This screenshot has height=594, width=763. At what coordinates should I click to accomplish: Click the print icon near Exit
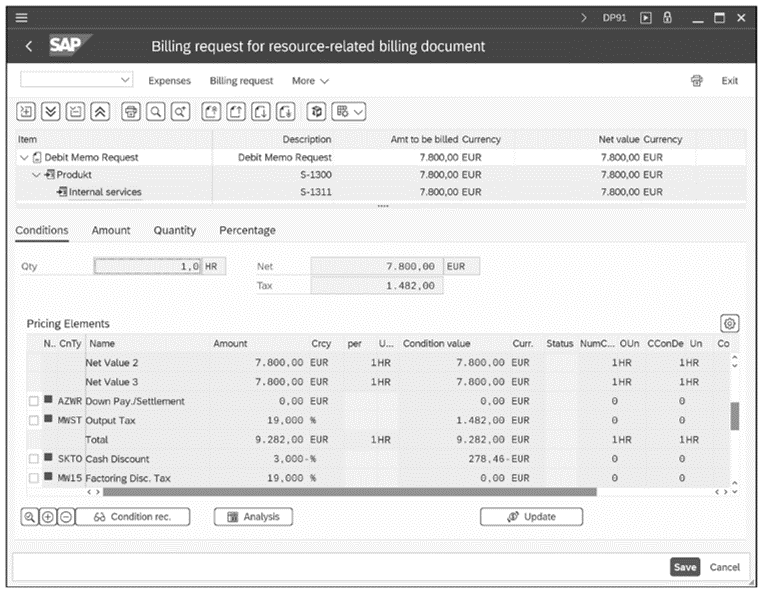(697, 81)
